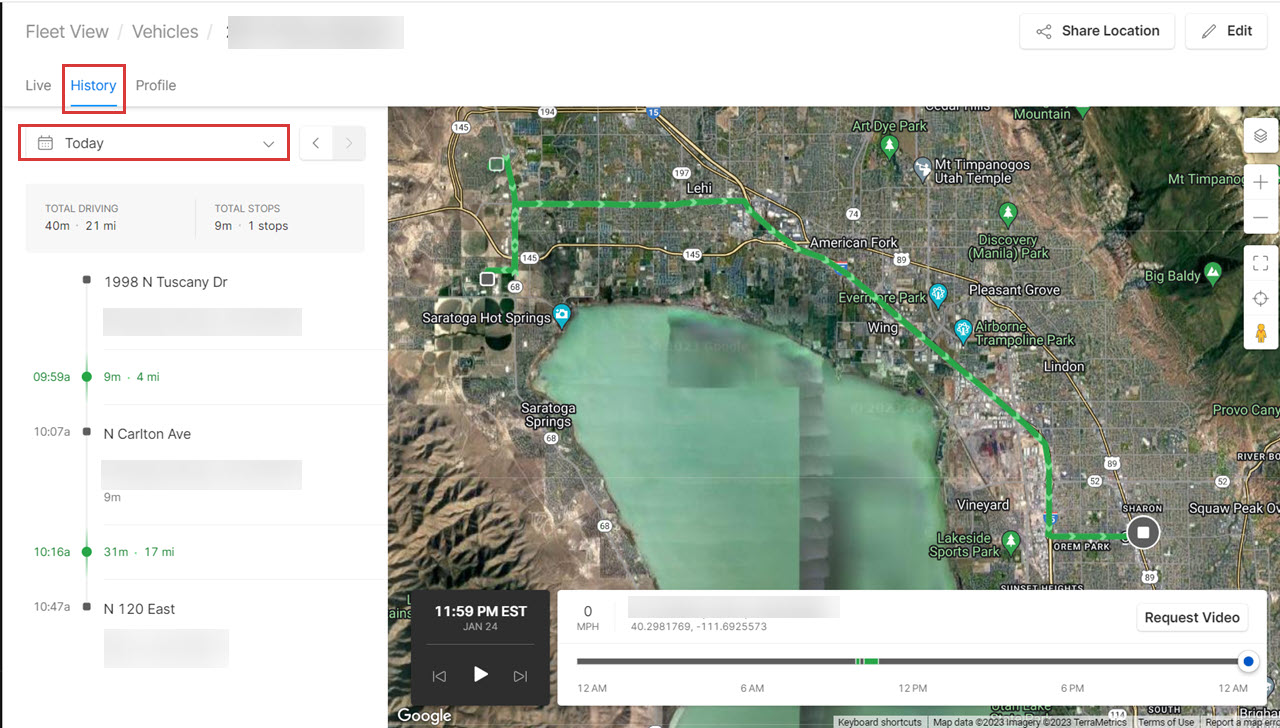Zoom in the map with plus
This screenshot has height=728, width=1280.
click(1261, 182)
